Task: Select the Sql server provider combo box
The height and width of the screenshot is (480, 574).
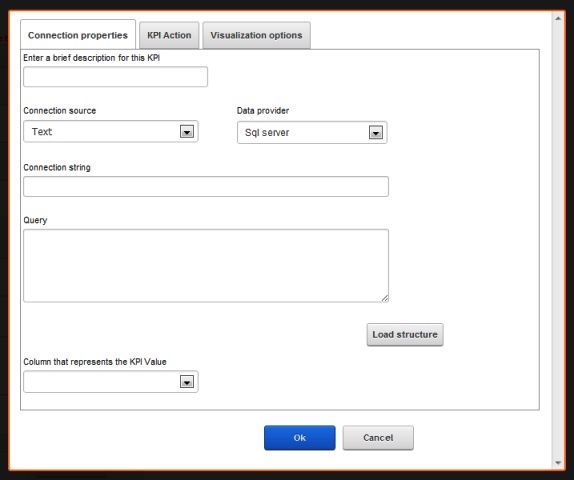Action: pyautogui.click(x=312, y=133)
